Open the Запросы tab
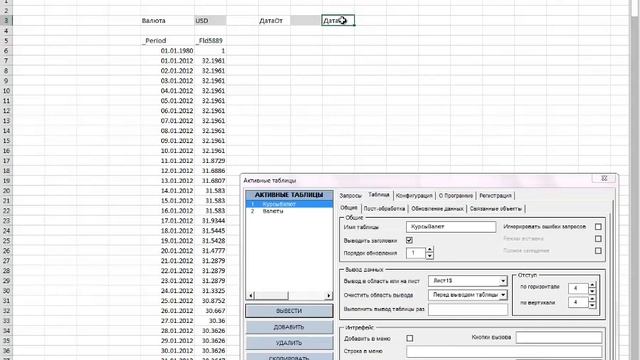Screen dimensions: 640x360 coord(351,196)
